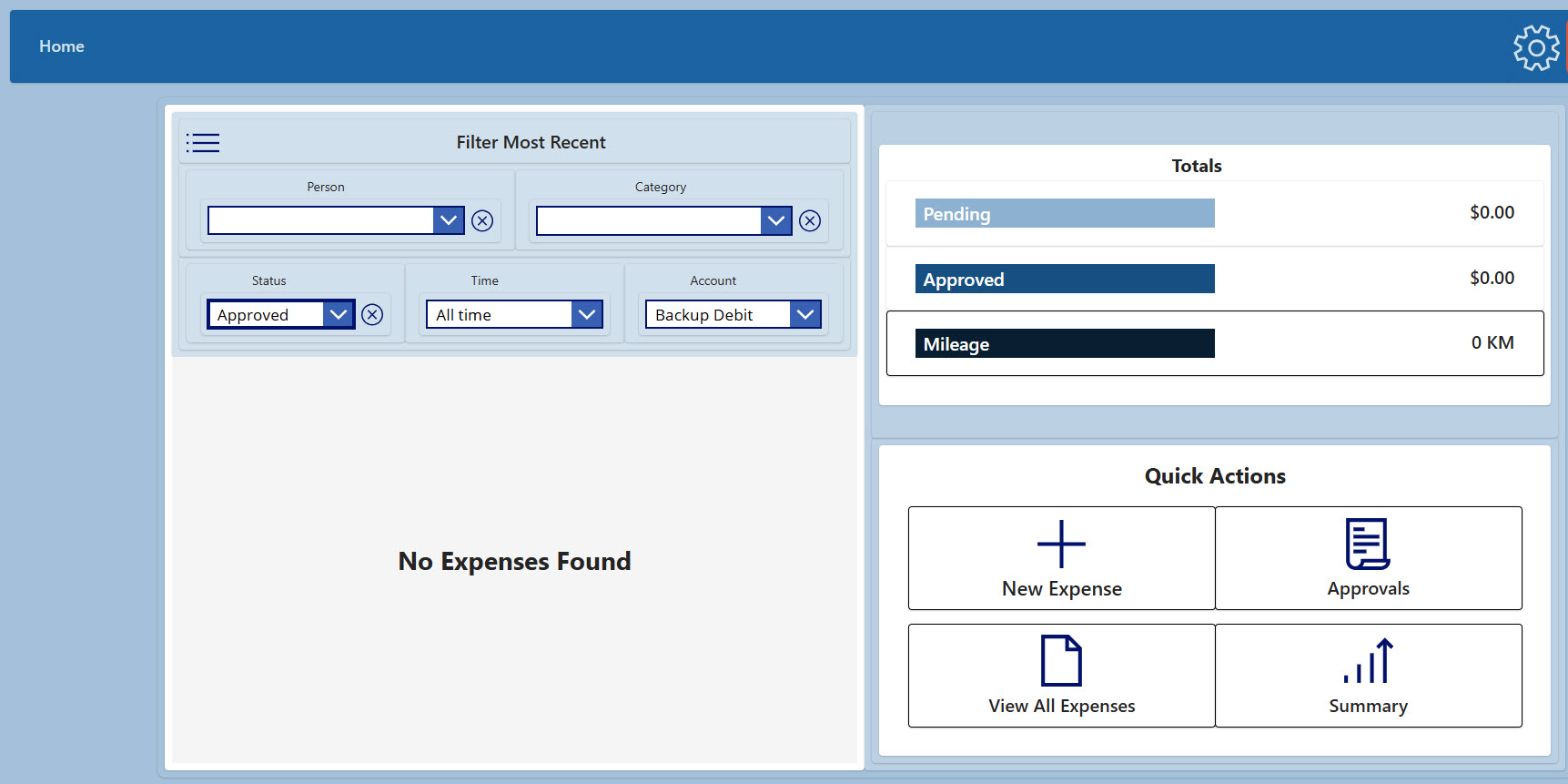
Task: Click the Mileage totals bar
Action: [x=1065, y=343]
